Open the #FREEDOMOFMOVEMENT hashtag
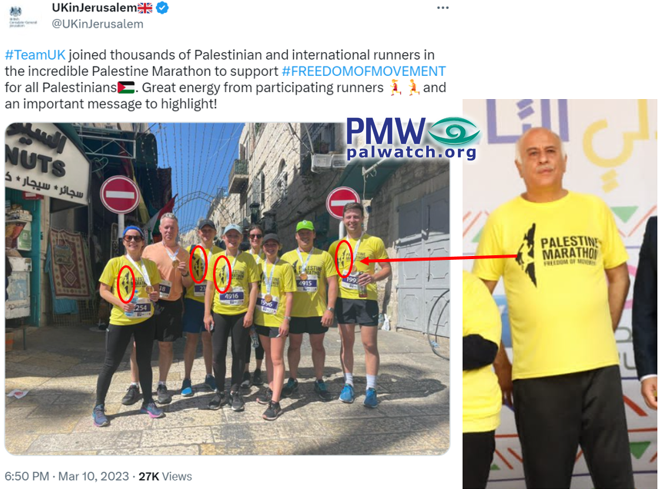The height and width of the screenshot is (489, 659). (x=364, y=71)
